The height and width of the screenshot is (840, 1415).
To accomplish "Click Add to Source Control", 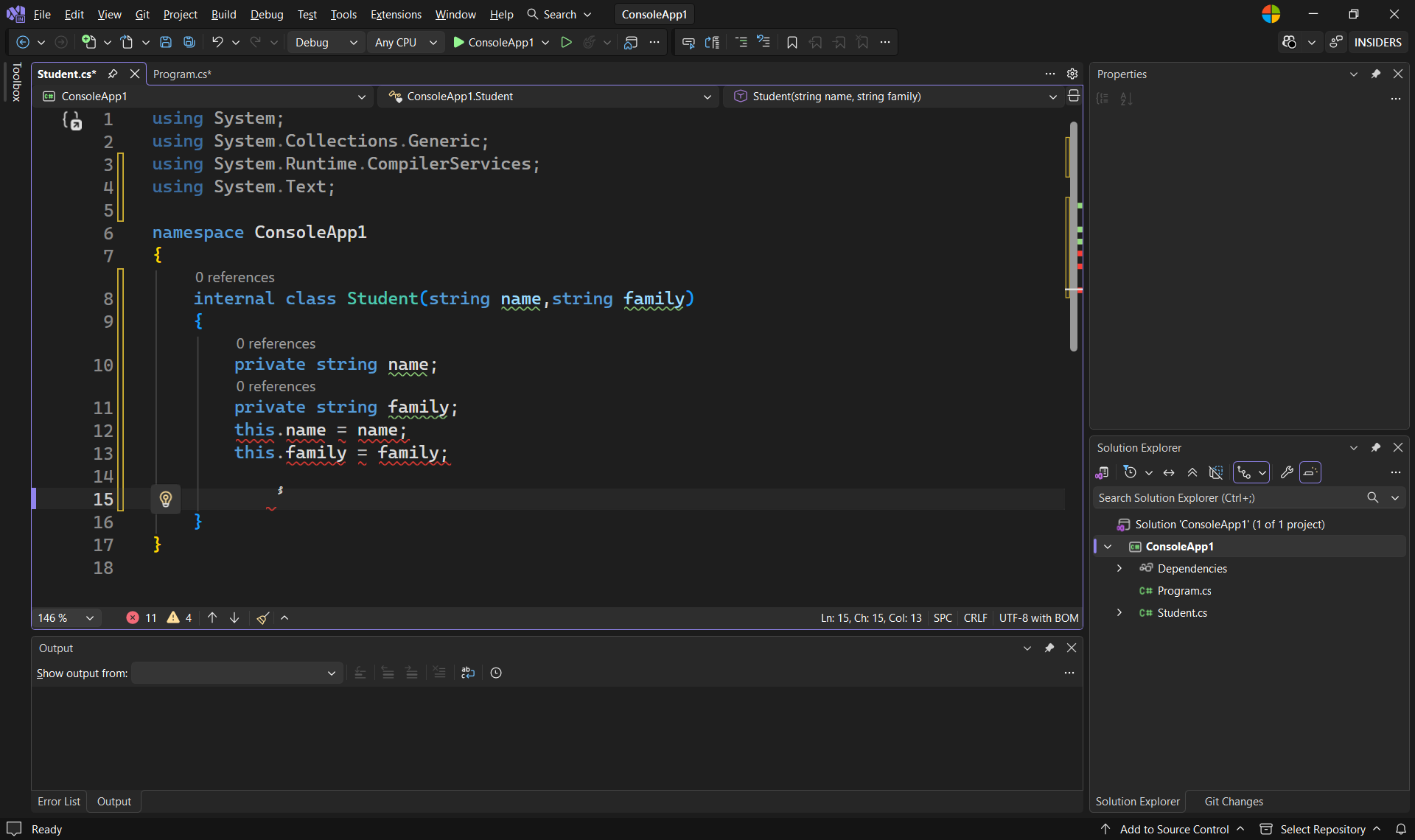I will 1174,830.
